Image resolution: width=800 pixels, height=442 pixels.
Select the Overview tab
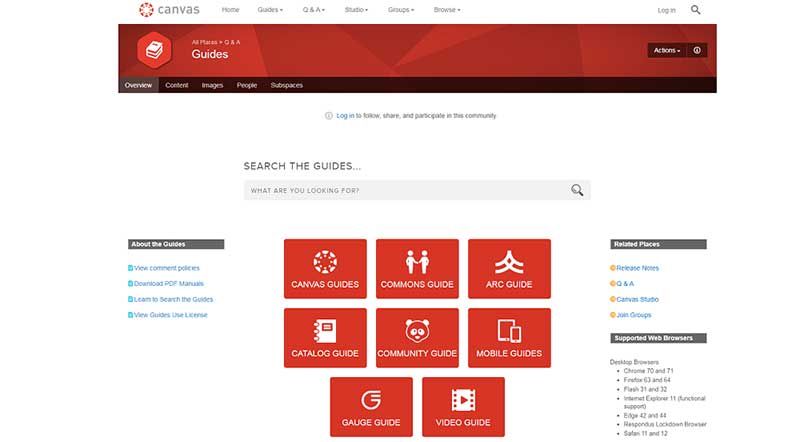[138, 85]
